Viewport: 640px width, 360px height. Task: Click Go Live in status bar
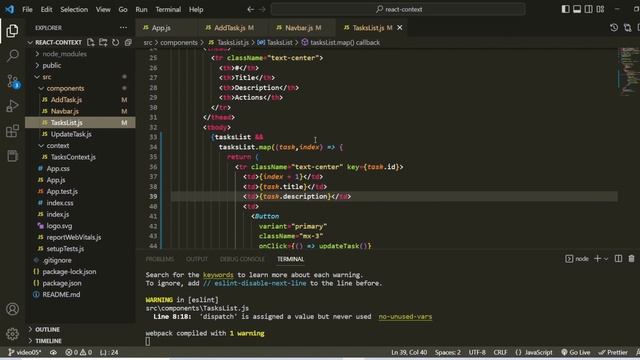tap(576, 352)
